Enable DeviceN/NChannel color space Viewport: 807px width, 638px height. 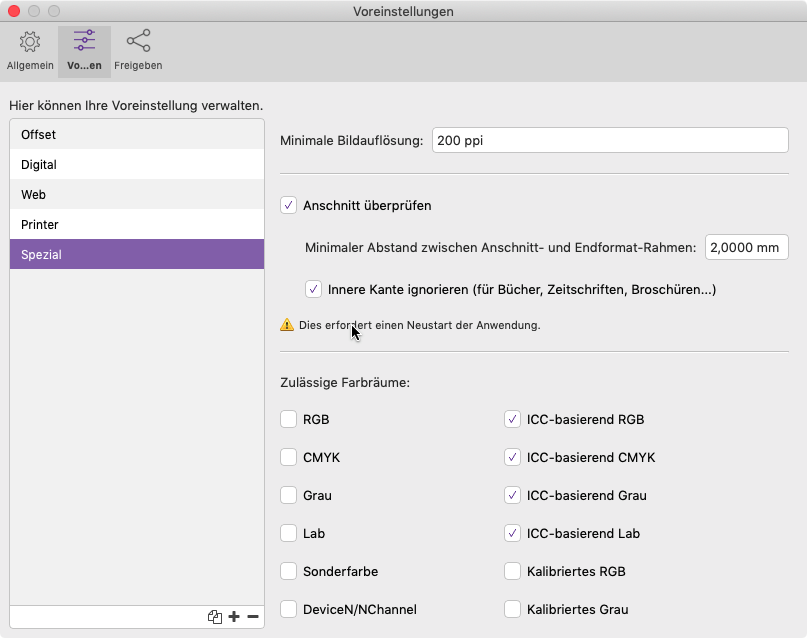point(289,609)
